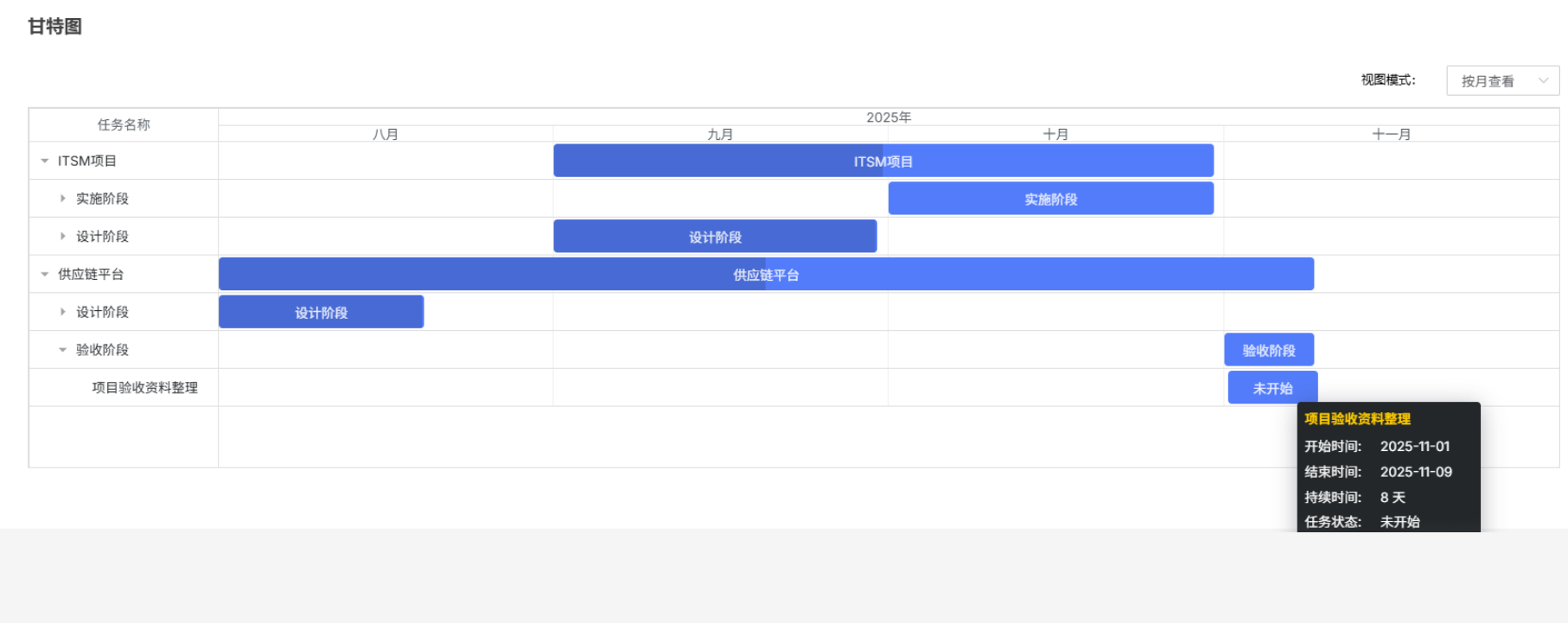Select the ITSM项目 gantt bar
The height and width of the screenshot is (623, 1568).
tap(883, 161)
